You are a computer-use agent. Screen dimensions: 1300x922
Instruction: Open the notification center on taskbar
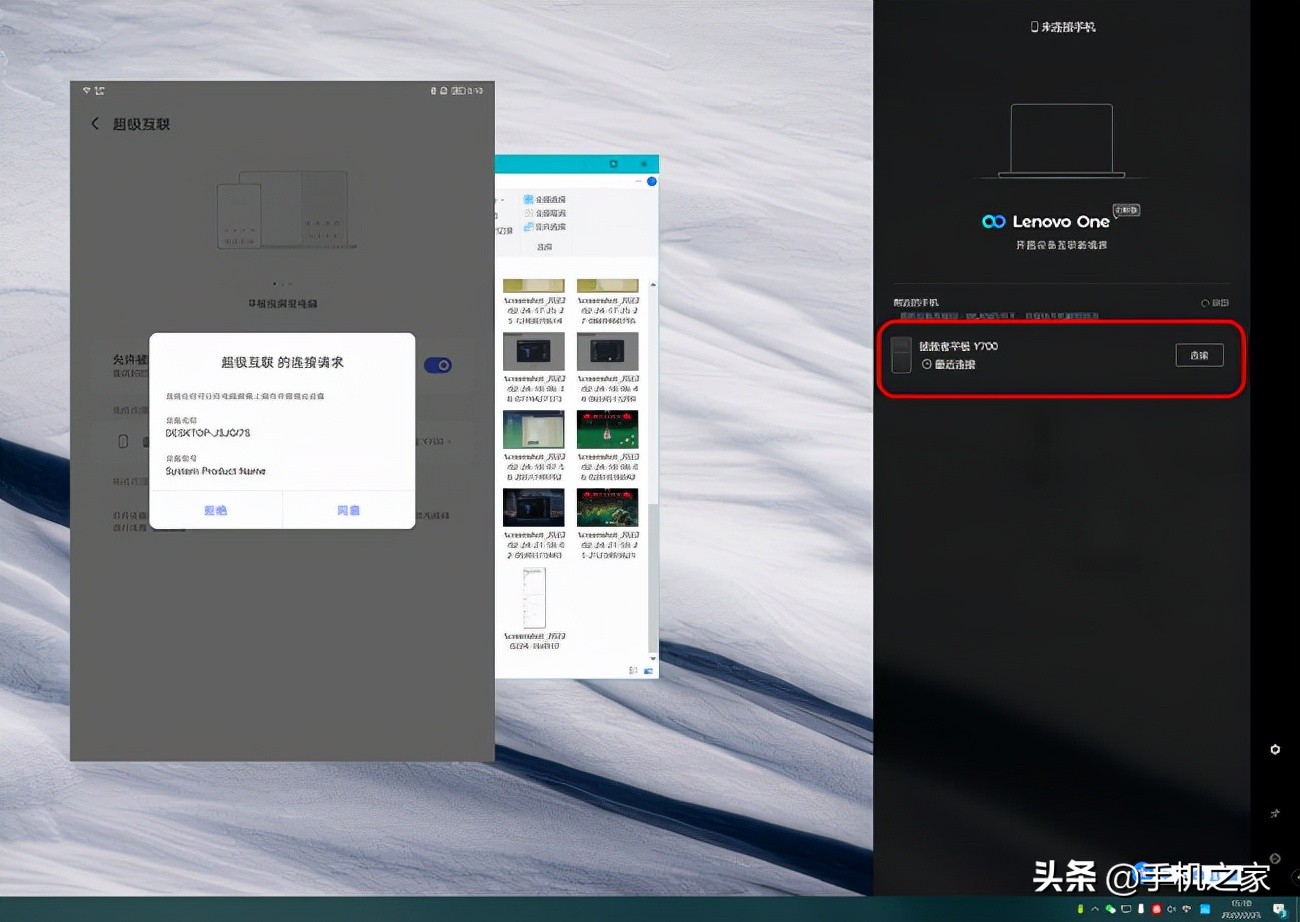pyautogui.click(x=1279, y=909)
